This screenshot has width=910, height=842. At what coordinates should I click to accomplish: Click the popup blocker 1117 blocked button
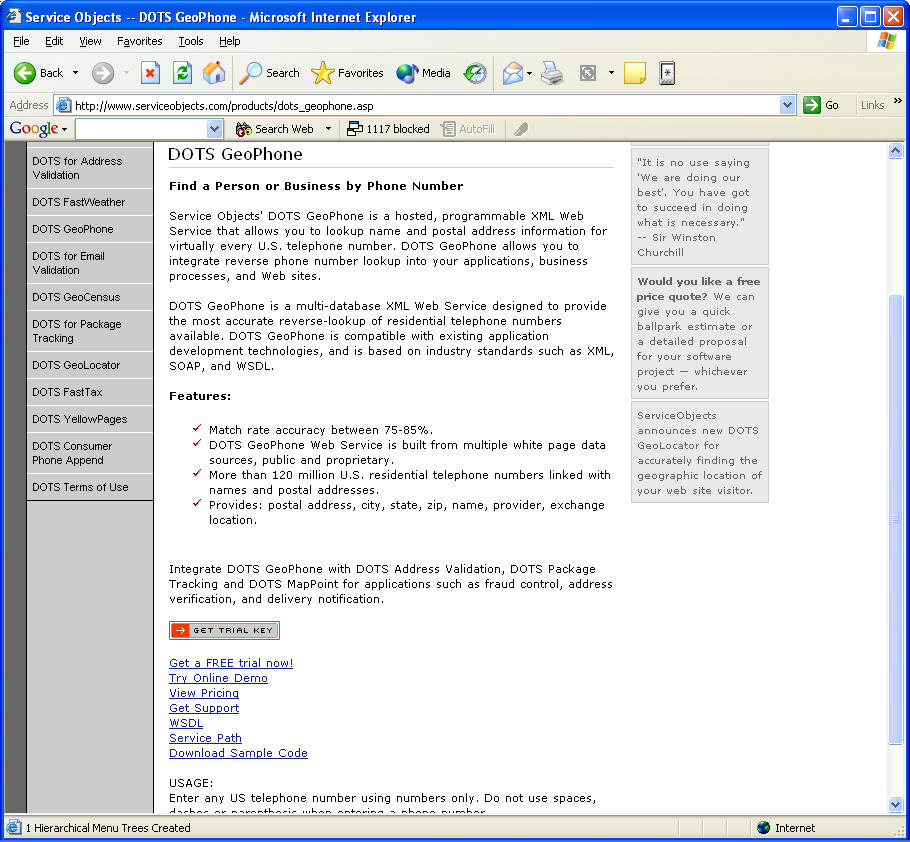pyautogui.click(x=388, y=129)
